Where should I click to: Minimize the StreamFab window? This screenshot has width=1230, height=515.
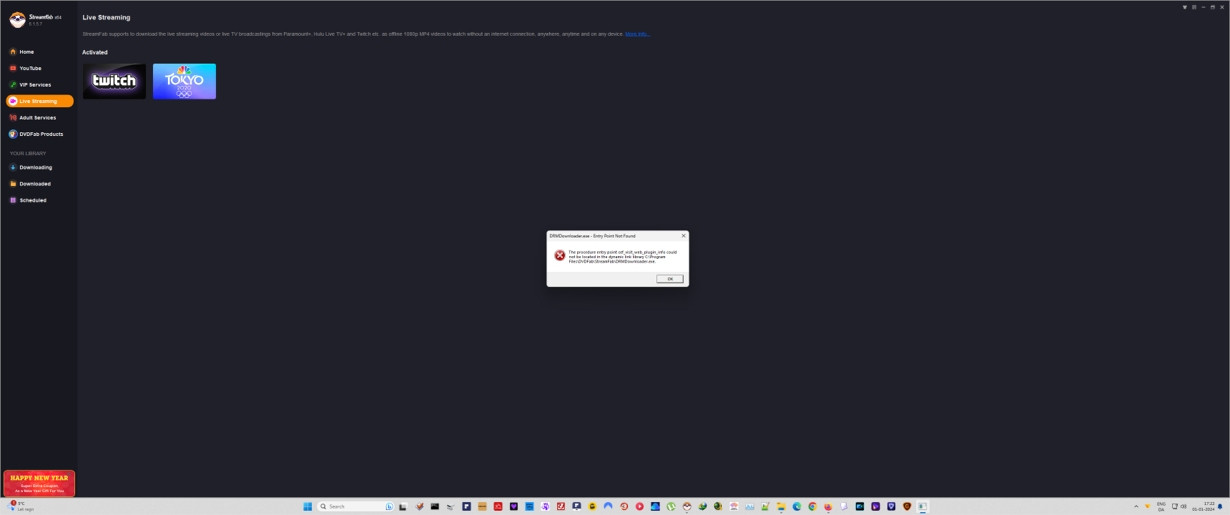[1203, 7]
